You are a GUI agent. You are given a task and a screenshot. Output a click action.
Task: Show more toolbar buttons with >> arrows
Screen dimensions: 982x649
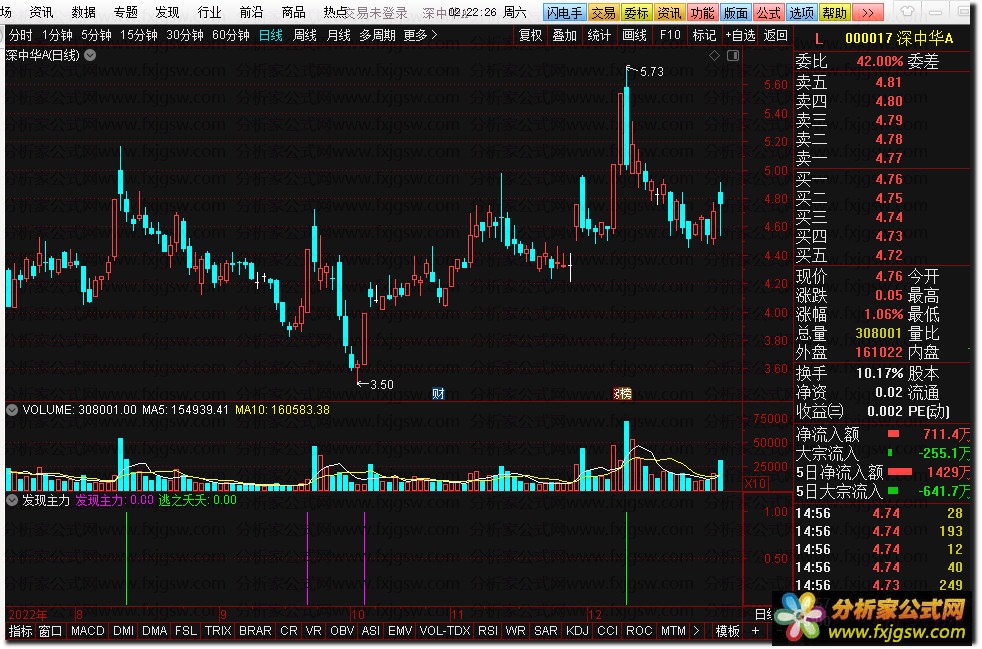[x=867, y=12]
